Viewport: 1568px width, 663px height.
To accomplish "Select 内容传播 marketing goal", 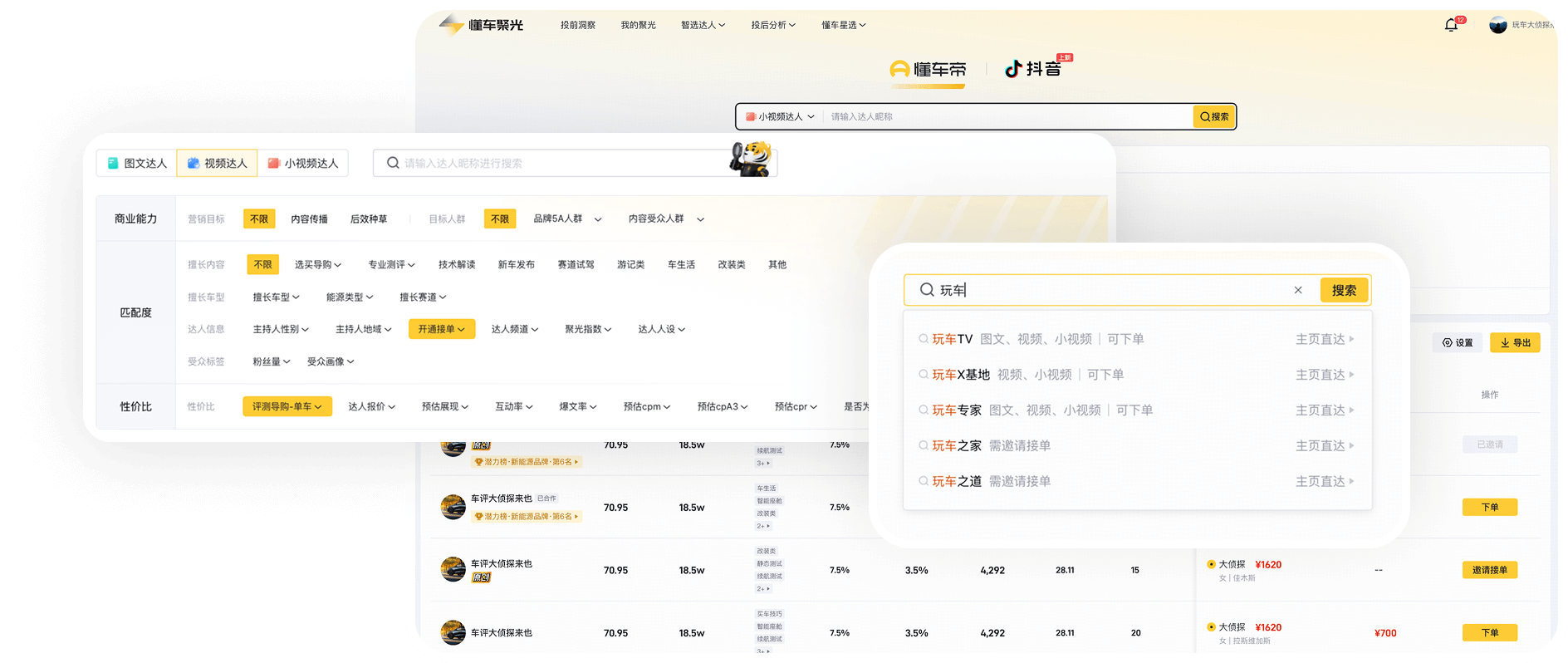I will coord(309,219).
